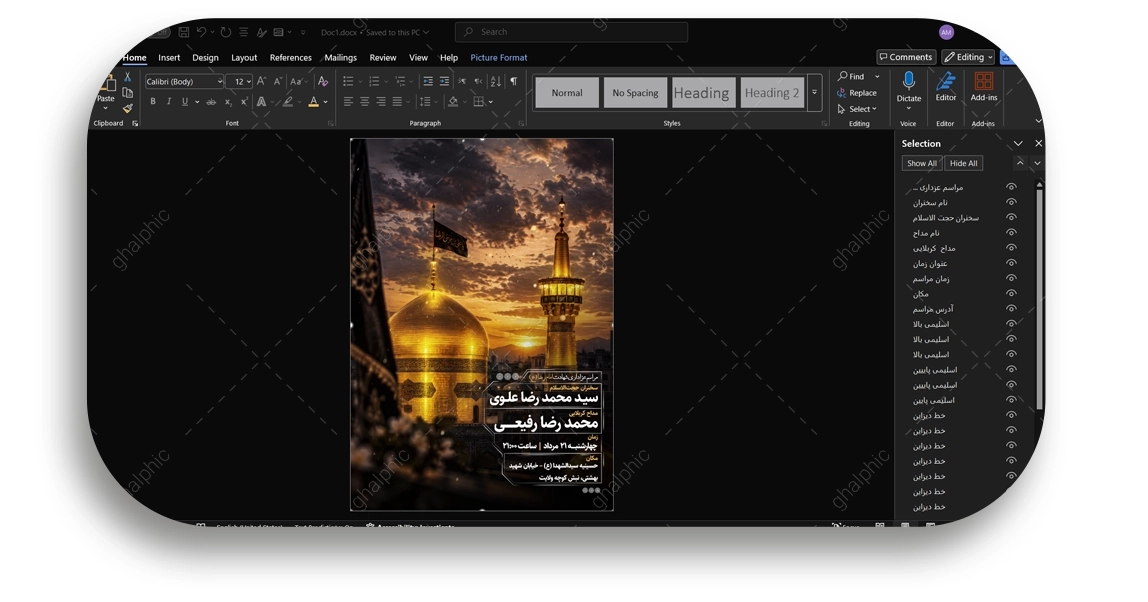Open the Find dropdown arrow
Image resolution: width=1148 pixels, height=602 pixels.
coord(877,76)
